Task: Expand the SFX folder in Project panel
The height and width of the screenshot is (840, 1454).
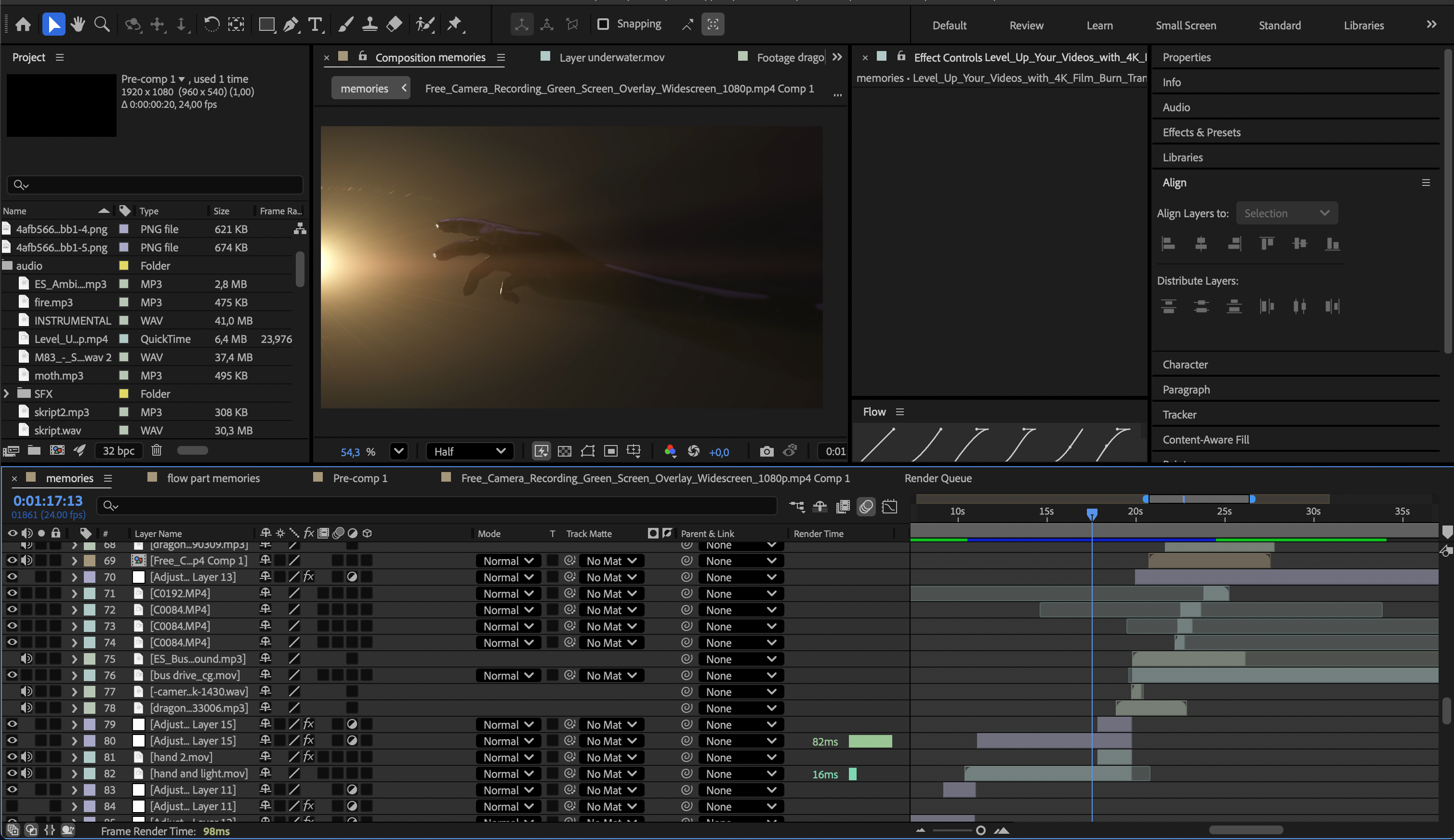Action: click(6, 394)
